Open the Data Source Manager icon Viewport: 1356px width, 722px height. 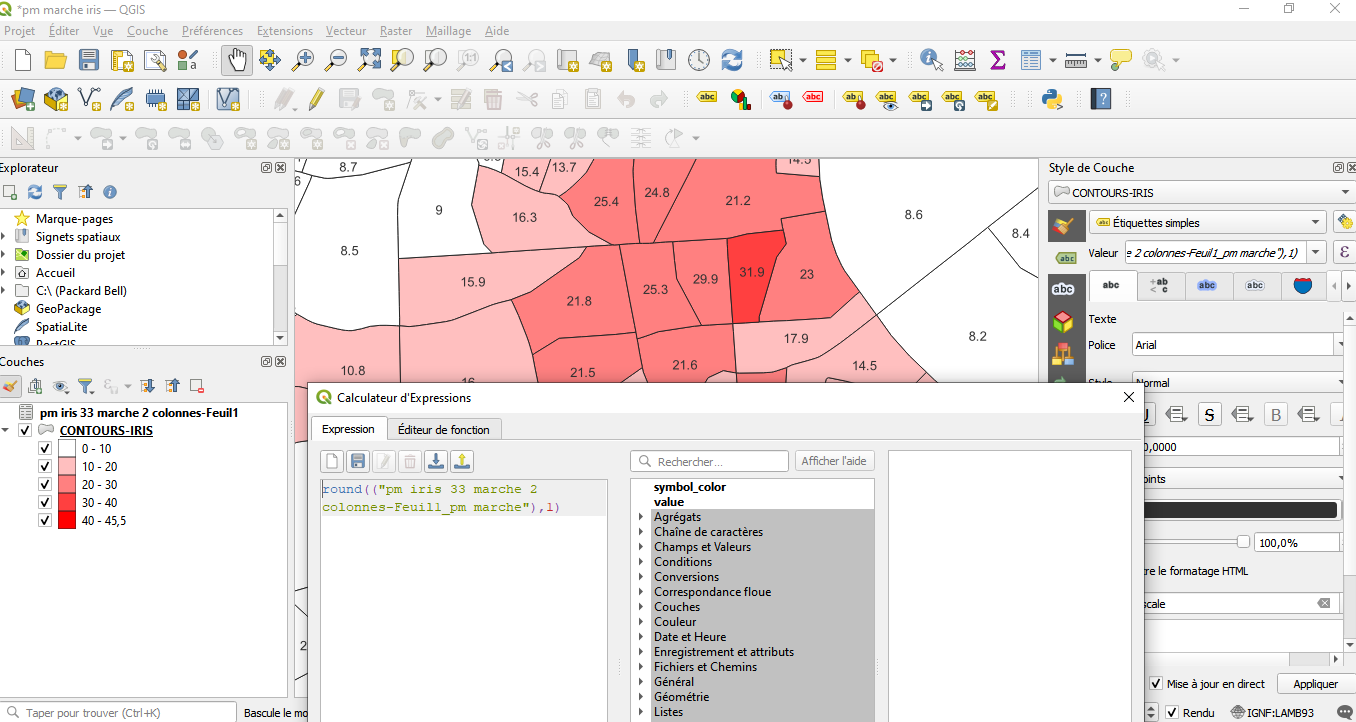[23, 99]
